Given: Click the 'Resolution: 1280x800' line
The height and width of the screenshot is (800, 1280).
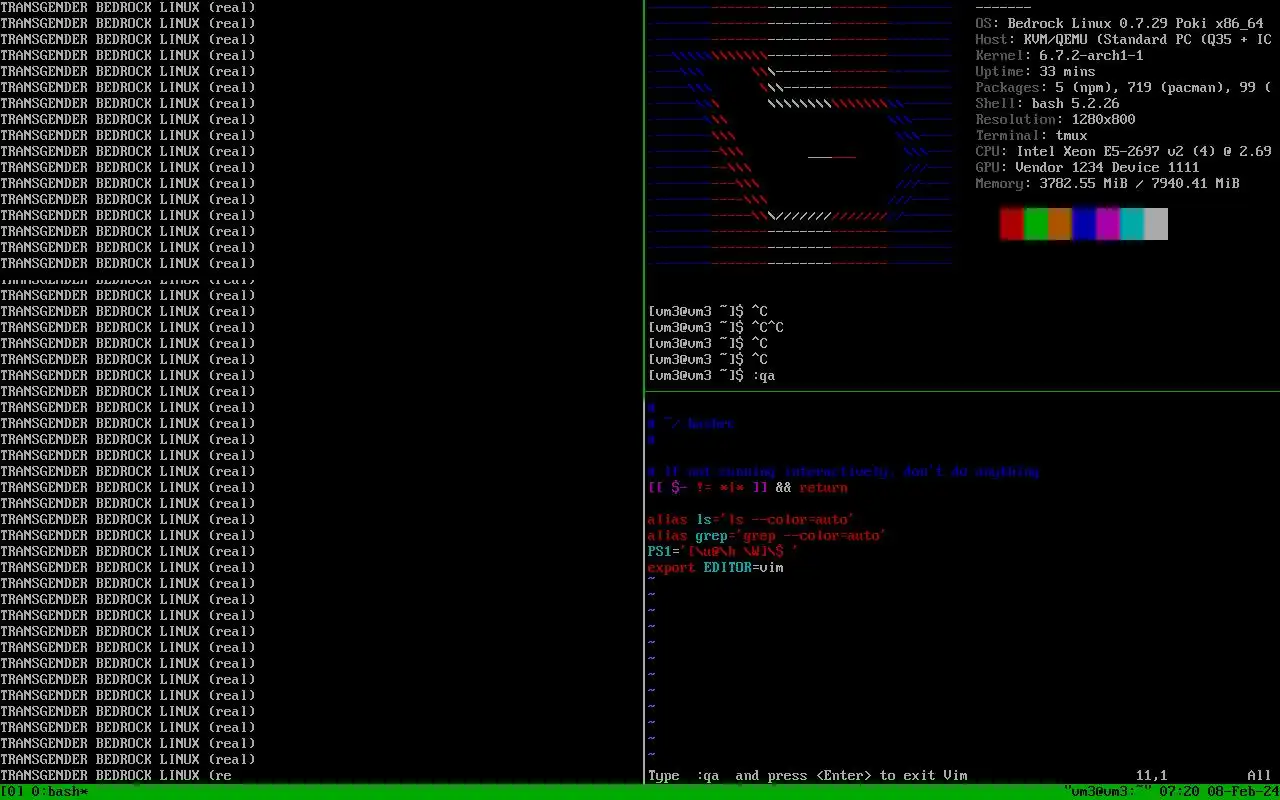Looking at the screenshot, I should [x=1056, y=119].
